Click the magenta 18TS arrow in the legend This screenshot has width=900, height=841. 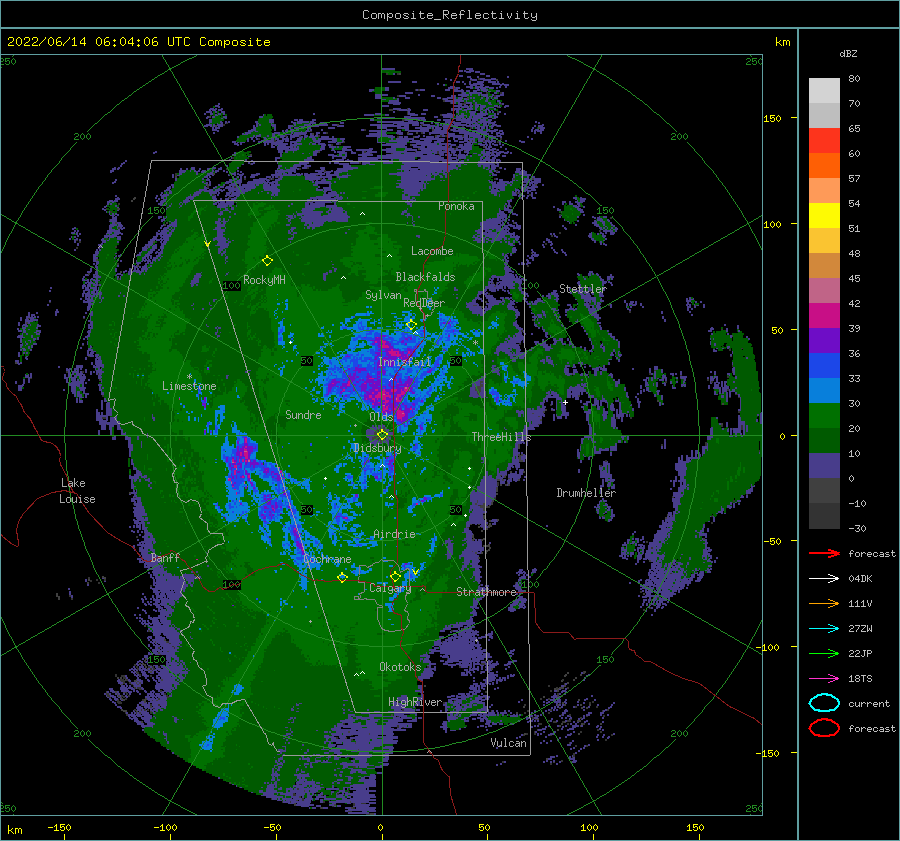[x=825, y=678]
